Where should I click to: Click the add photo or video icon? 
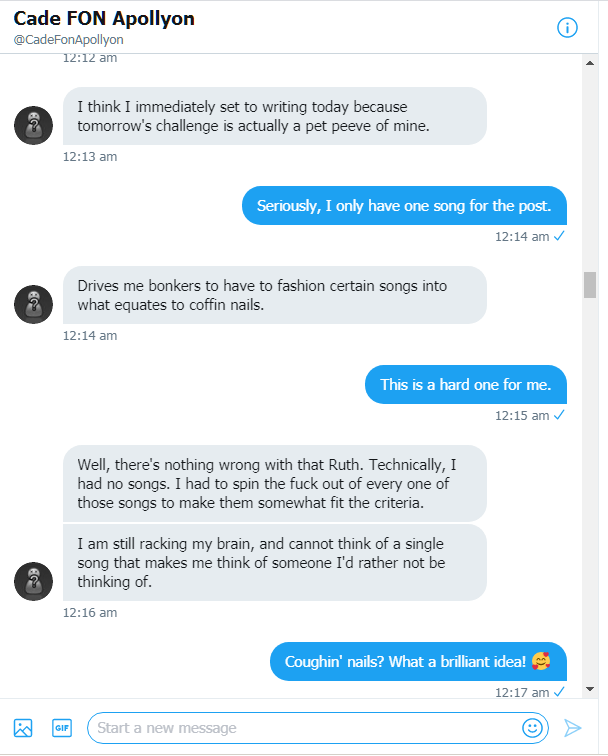tap(23, 727)
